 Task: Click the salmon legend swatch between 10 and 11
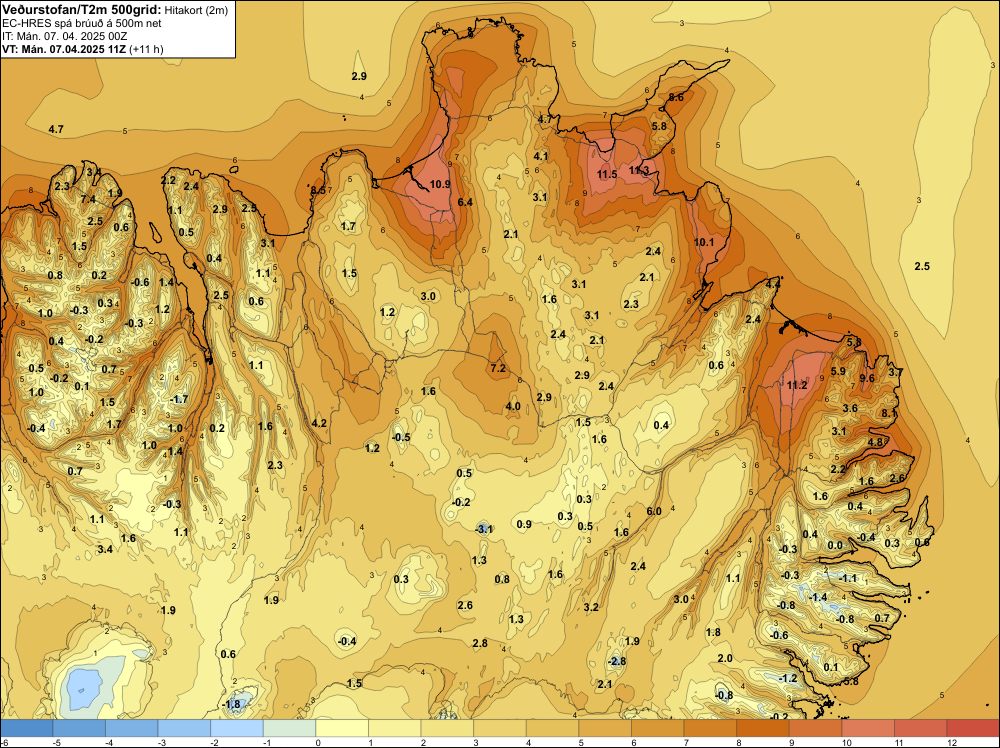pos(868,728)
